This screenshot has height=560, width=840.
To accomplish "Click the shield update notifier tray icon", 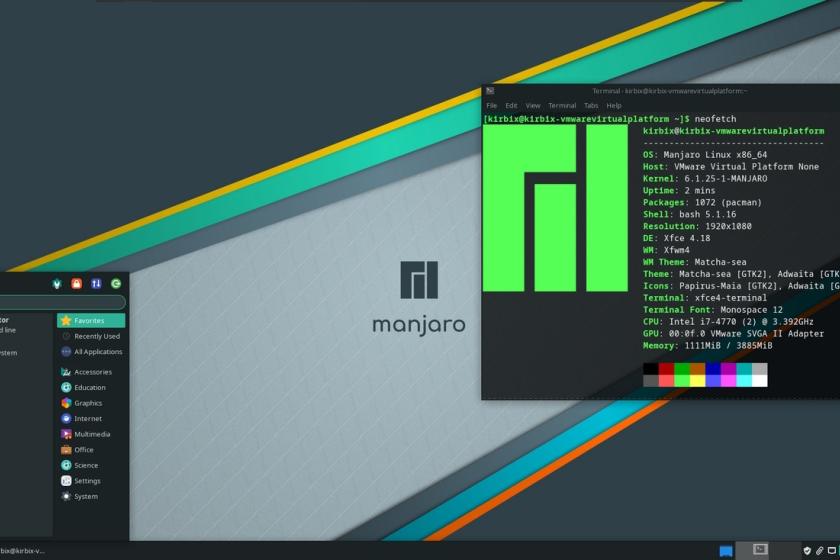I will (x=807, y=550).
